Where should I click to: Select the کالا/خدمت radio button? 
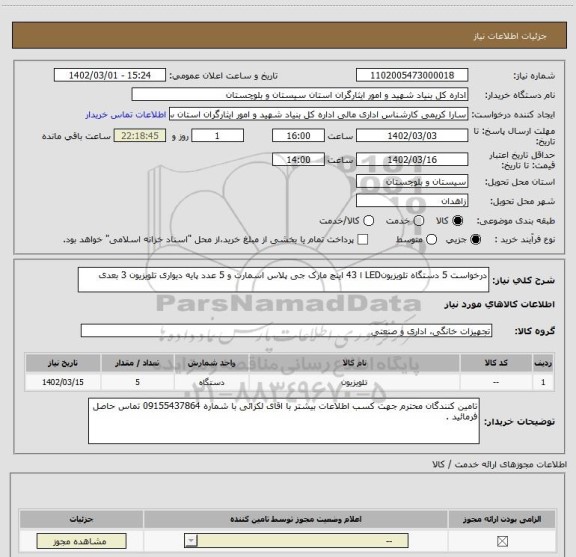[x=368, y=221]
